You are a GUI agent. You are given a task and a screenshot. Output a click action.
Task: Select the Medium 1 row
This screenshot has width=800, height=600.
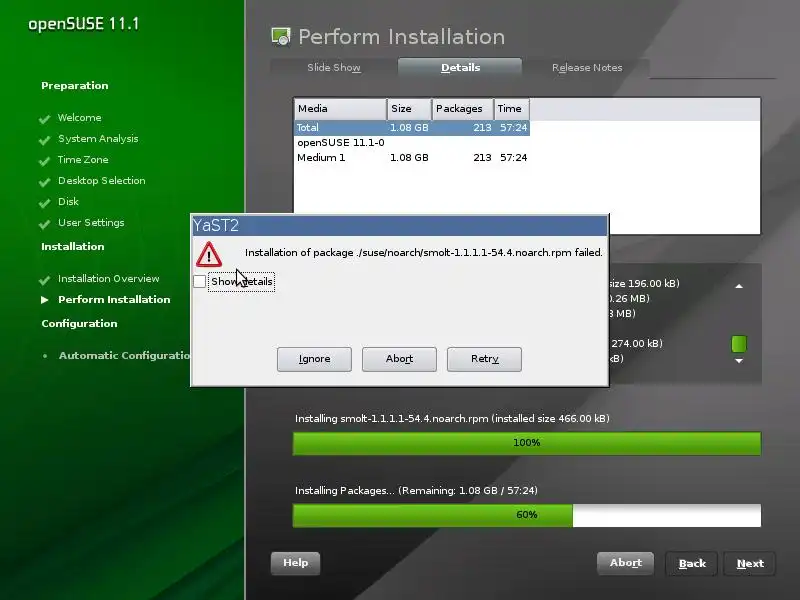(x=412, y=158)
